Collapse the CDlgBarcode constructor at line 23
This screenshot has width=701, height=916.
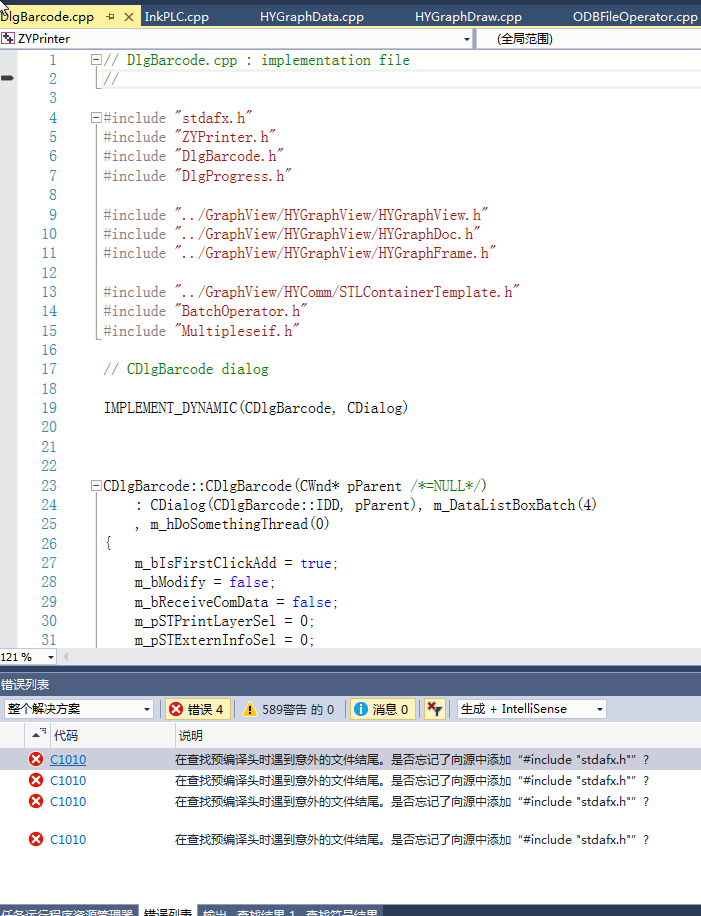95,486
